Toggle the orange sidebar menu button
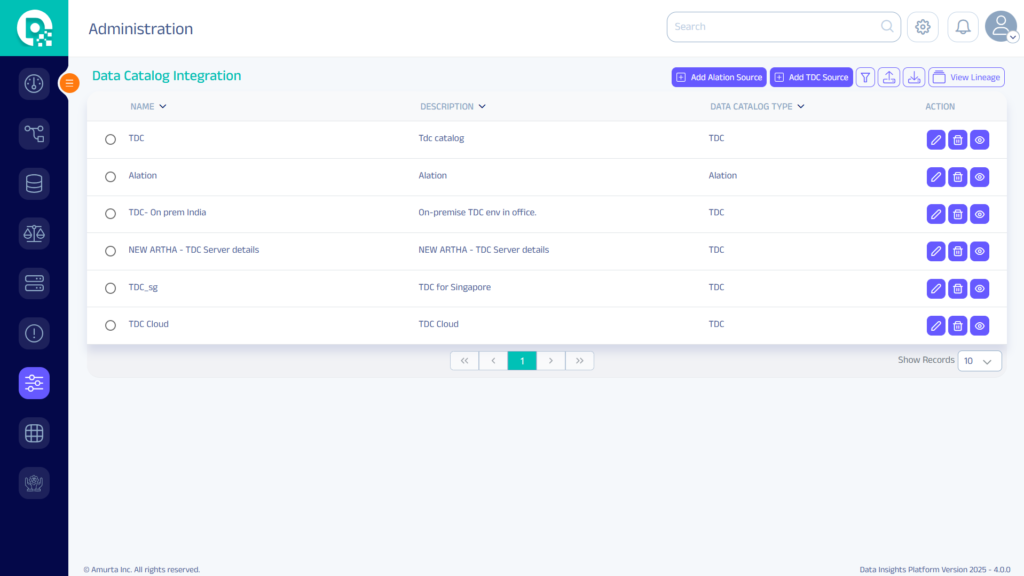The width and height of the screenshot is (1024, 576). pos(70,83)
